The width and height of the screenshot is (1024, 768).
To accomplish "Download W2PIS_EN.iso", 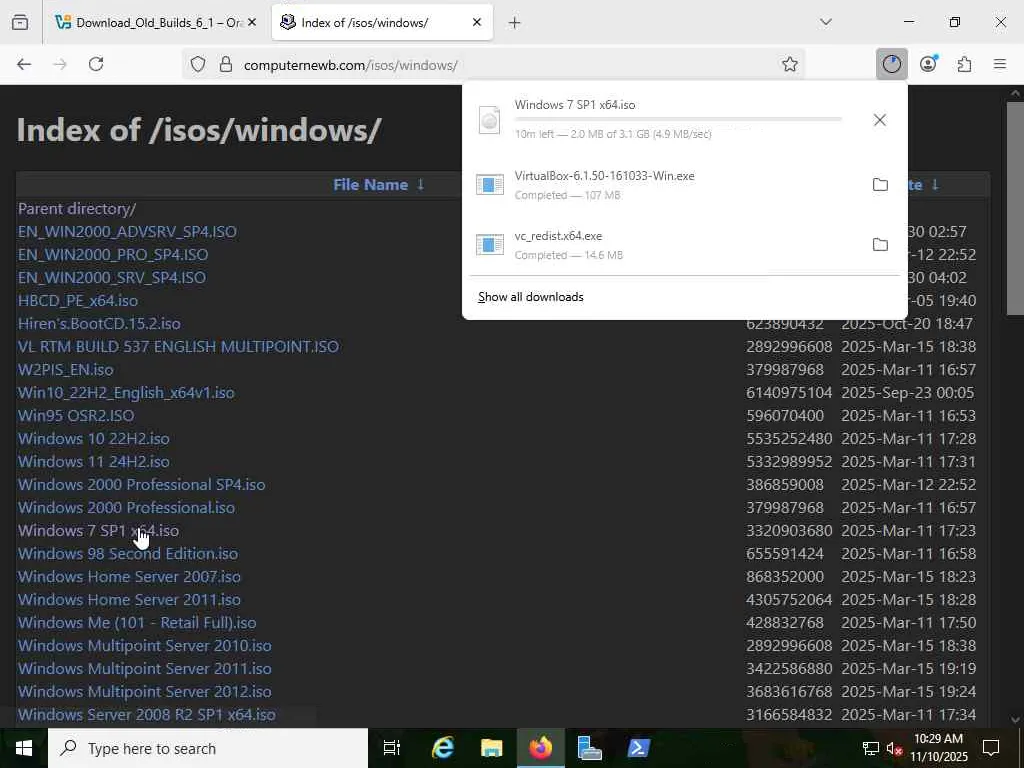I will tap(65, 370).
